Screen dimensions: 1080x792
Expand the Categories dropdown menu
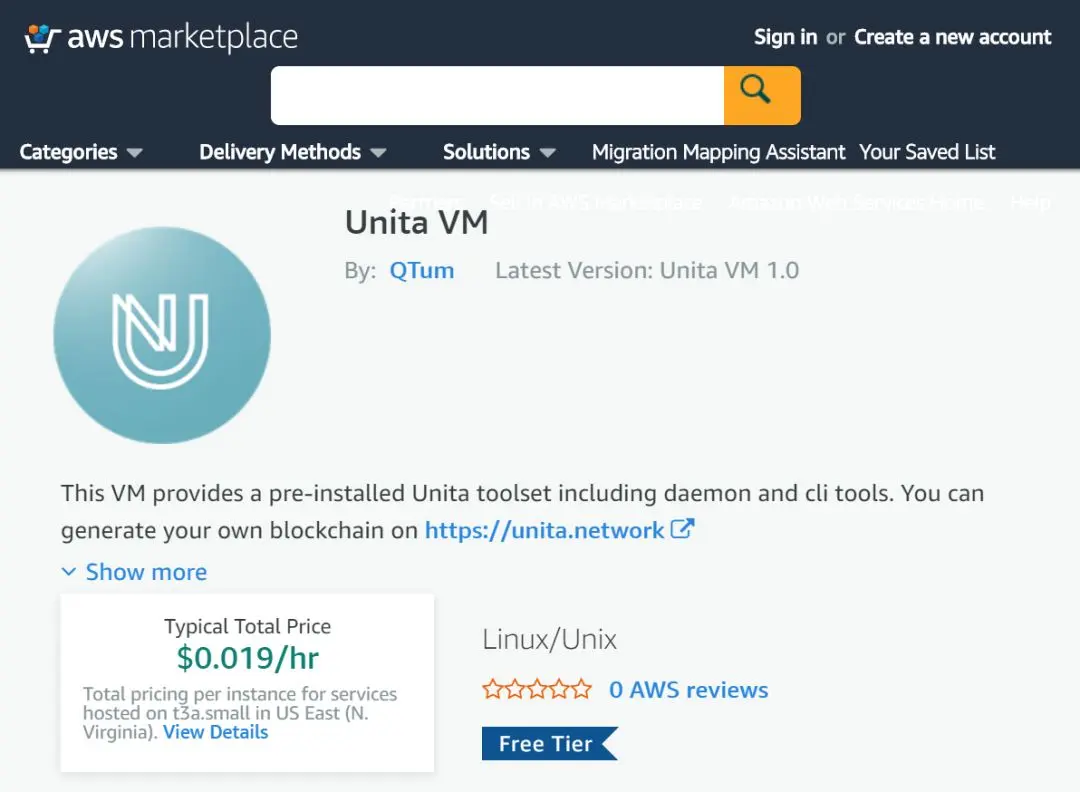tap(80, 152)
